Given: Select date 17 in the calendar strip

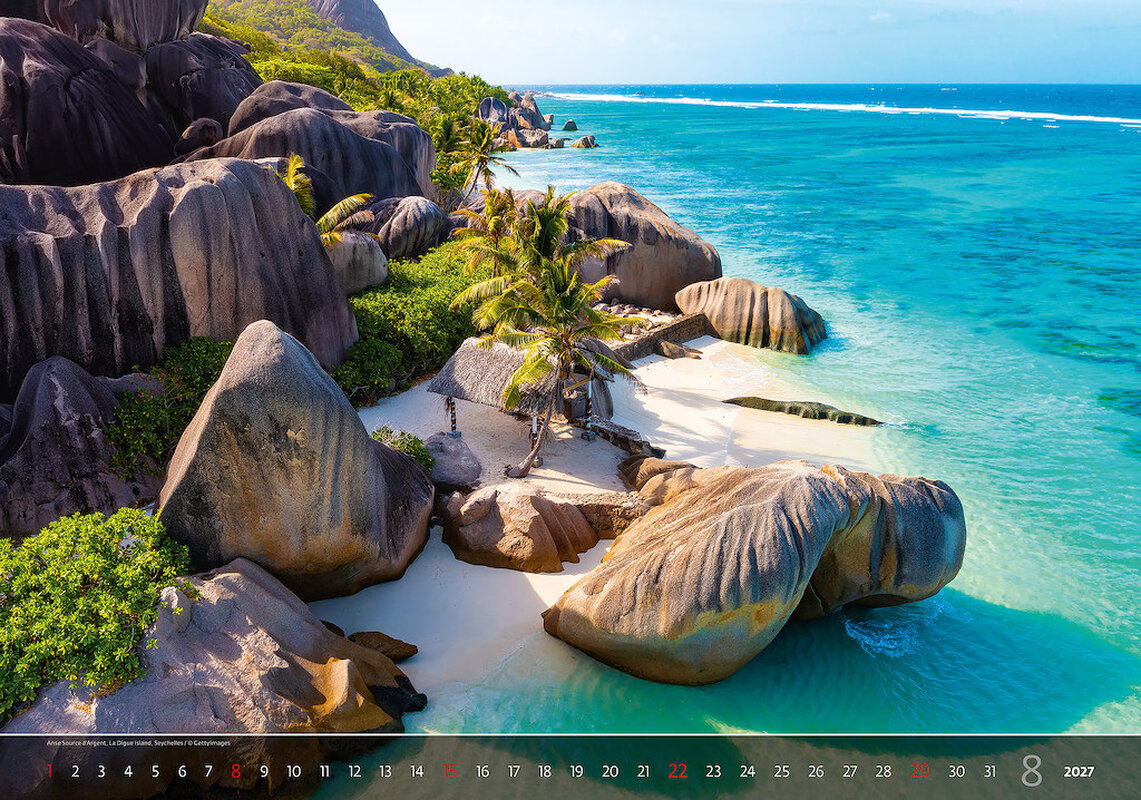Looking at the screenshot, I should 514,772.
